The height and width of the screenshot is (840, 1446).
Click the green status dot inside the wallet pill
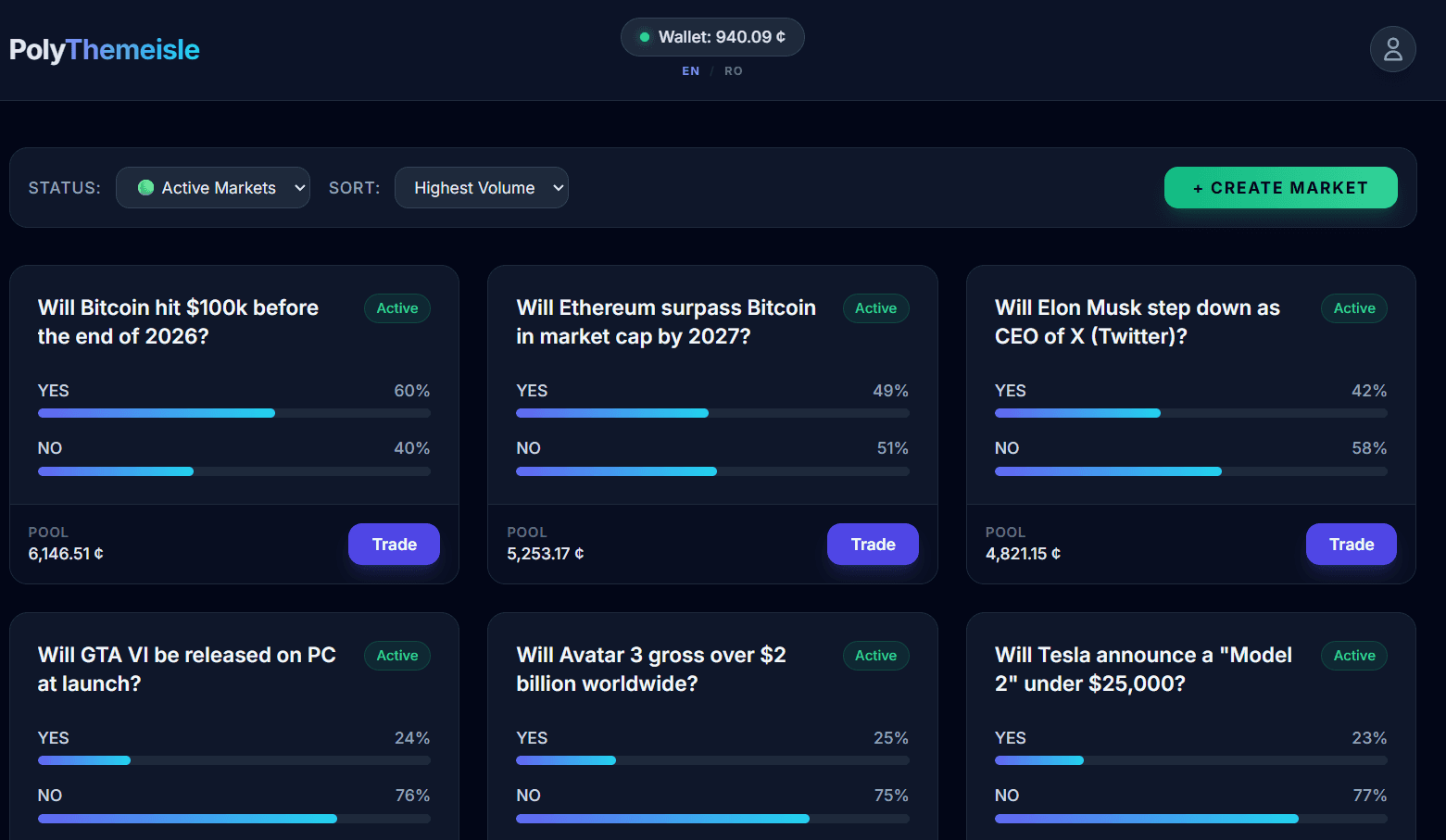coord(645,37)
